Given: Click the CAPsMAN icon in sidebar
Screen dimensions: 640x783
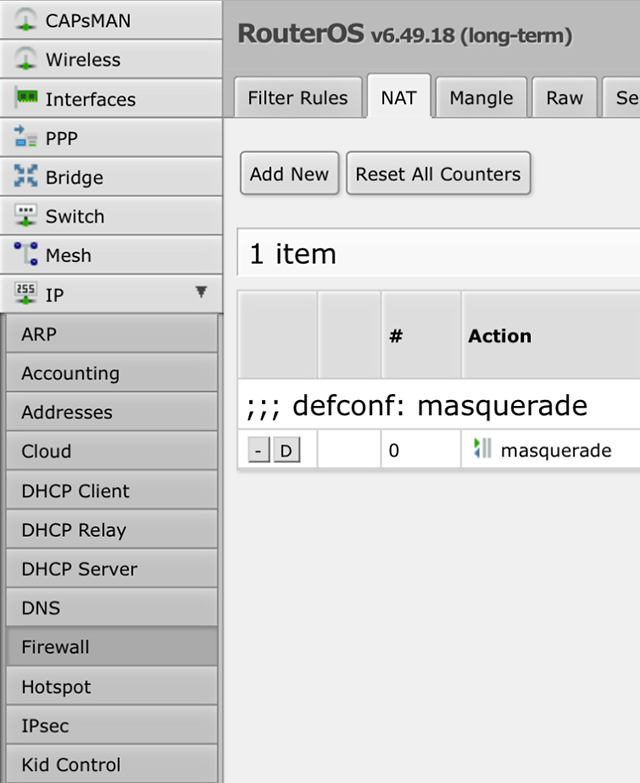Looking at the screenshot, I should coord(26,21).
